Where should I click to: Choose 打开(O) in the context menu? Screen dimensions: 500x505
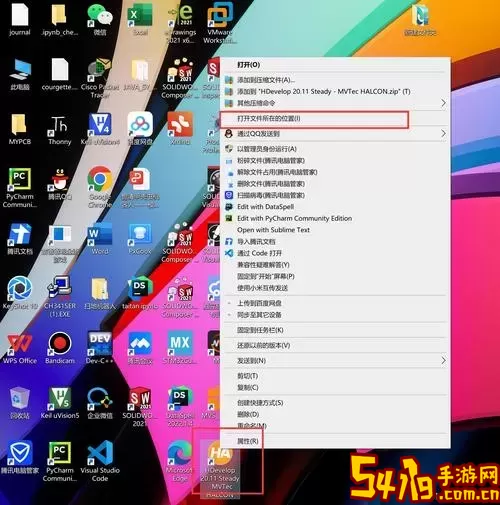tap(249, 65)
